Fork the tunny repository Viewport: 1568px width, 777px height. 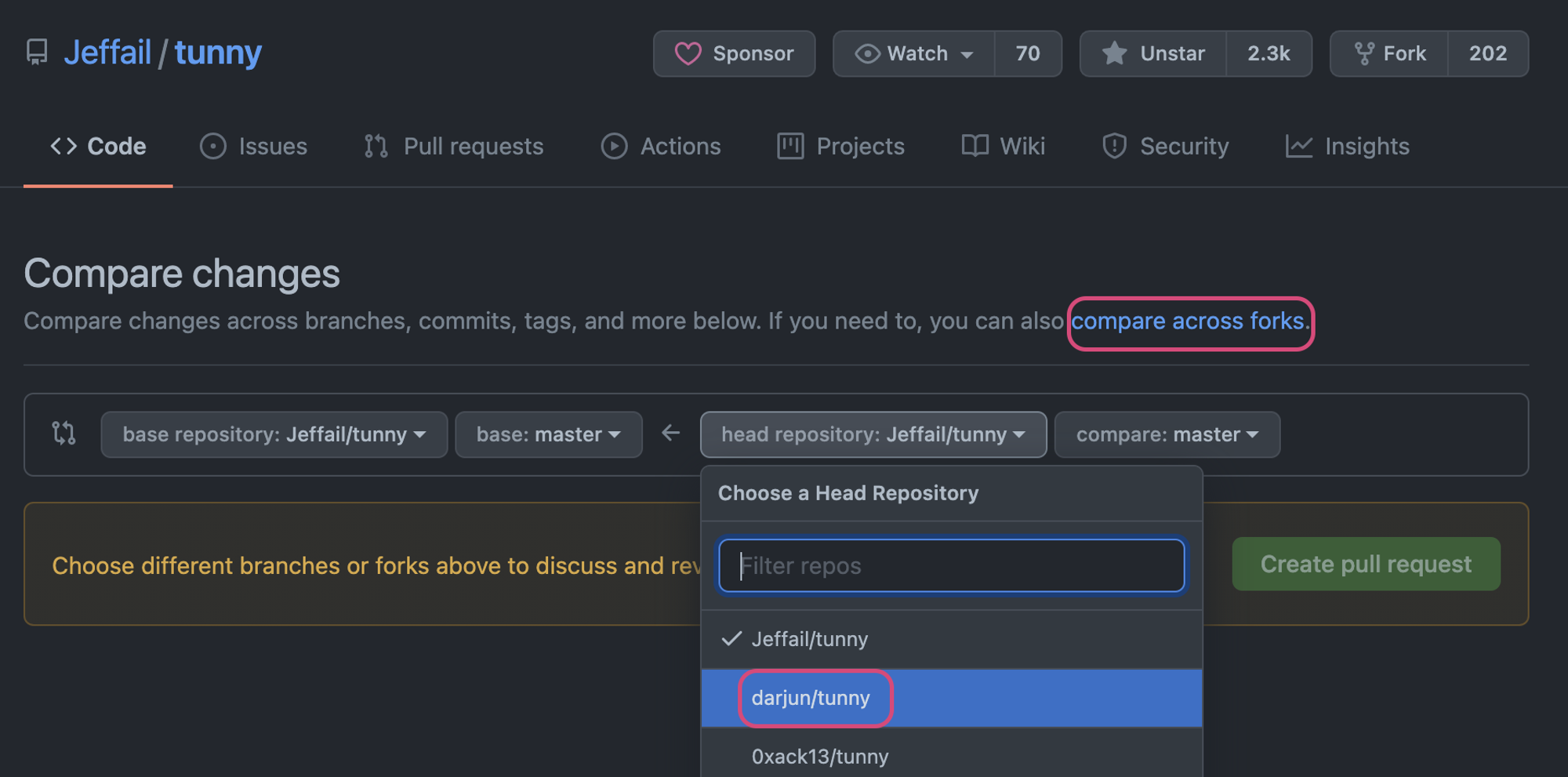[1389, 53]
